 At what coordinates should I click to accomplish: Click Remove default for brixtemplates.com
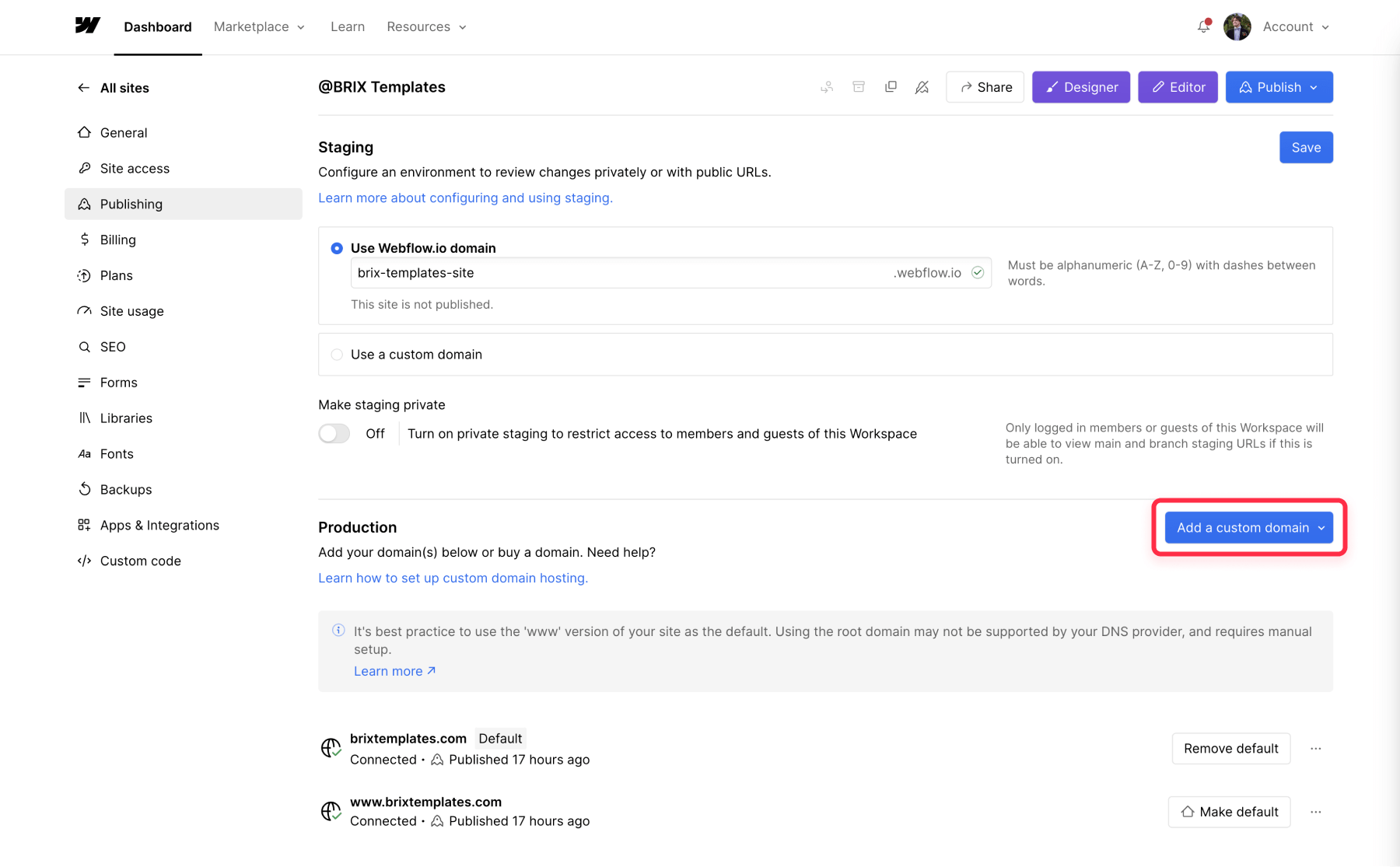tap(1230, 749)
